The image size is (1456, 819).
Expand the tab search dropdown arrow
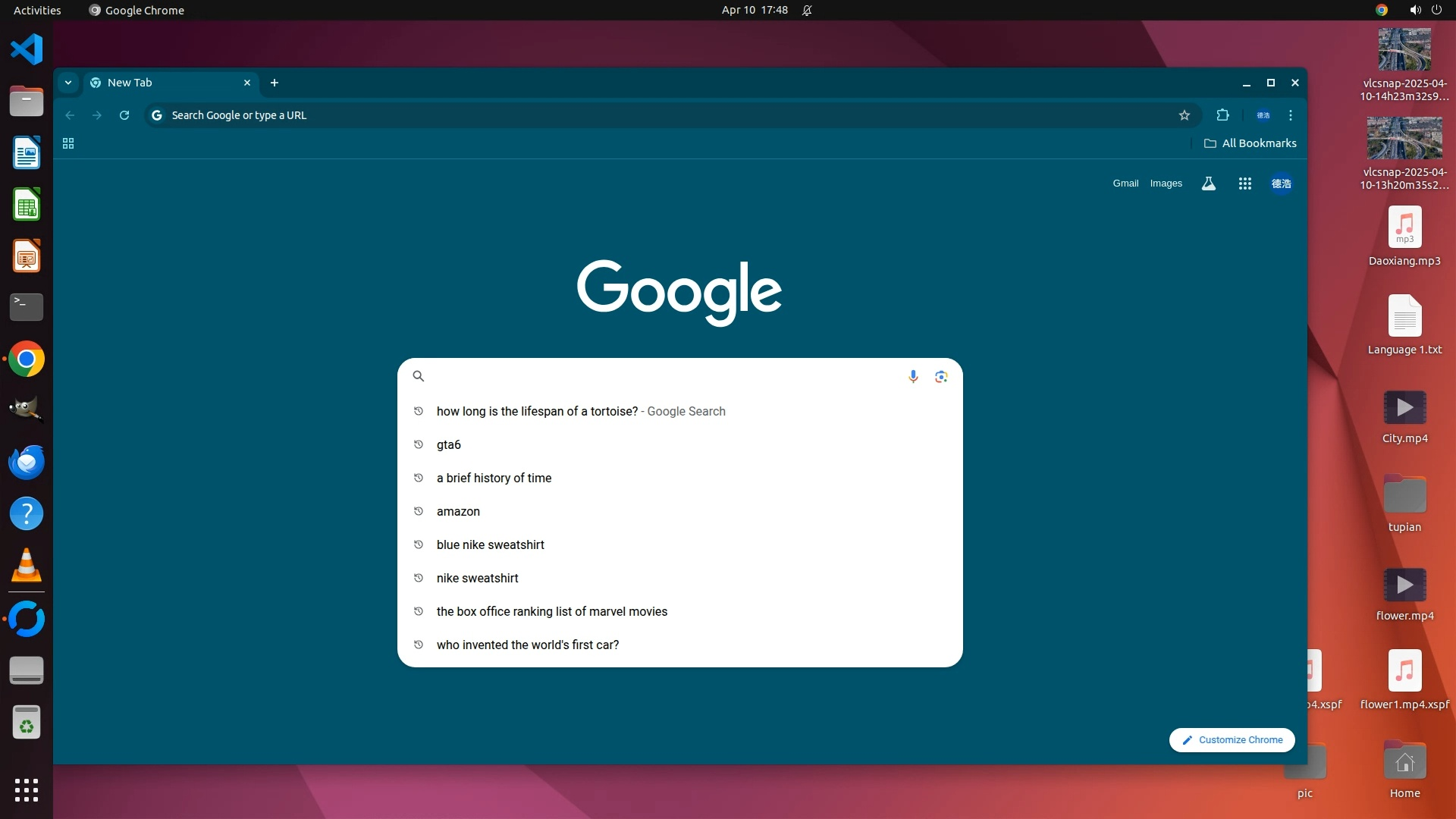coord(68,83)
